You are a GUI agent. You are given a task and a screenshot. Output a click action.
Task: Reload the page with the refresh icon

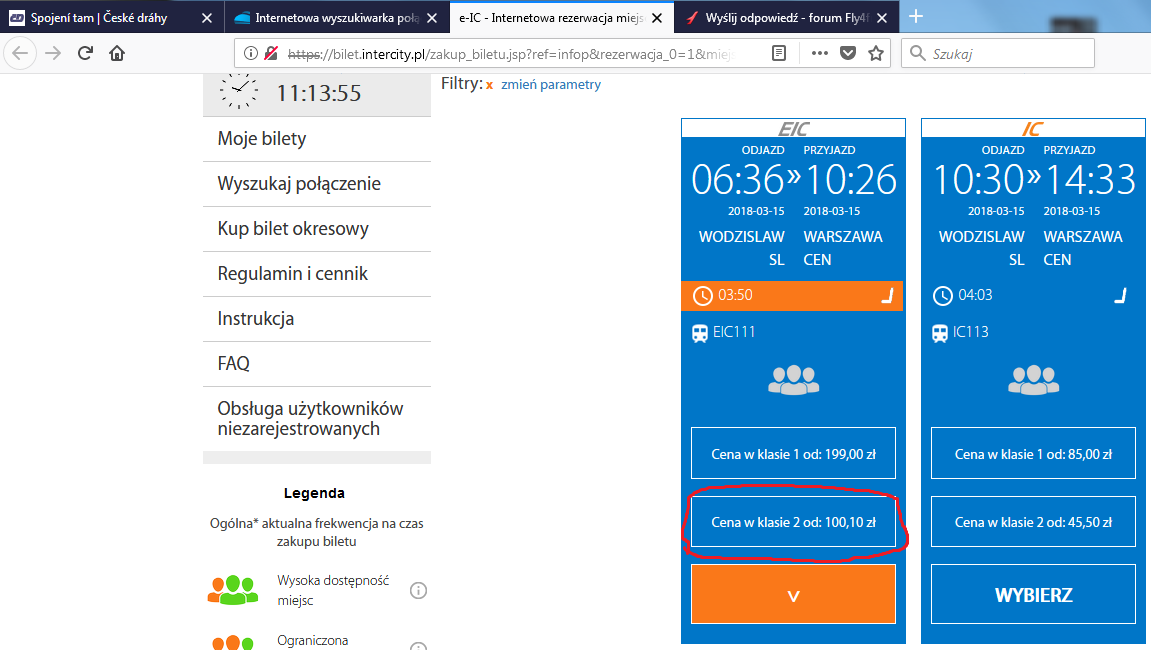pyautogui.click(x=85, y=53)
